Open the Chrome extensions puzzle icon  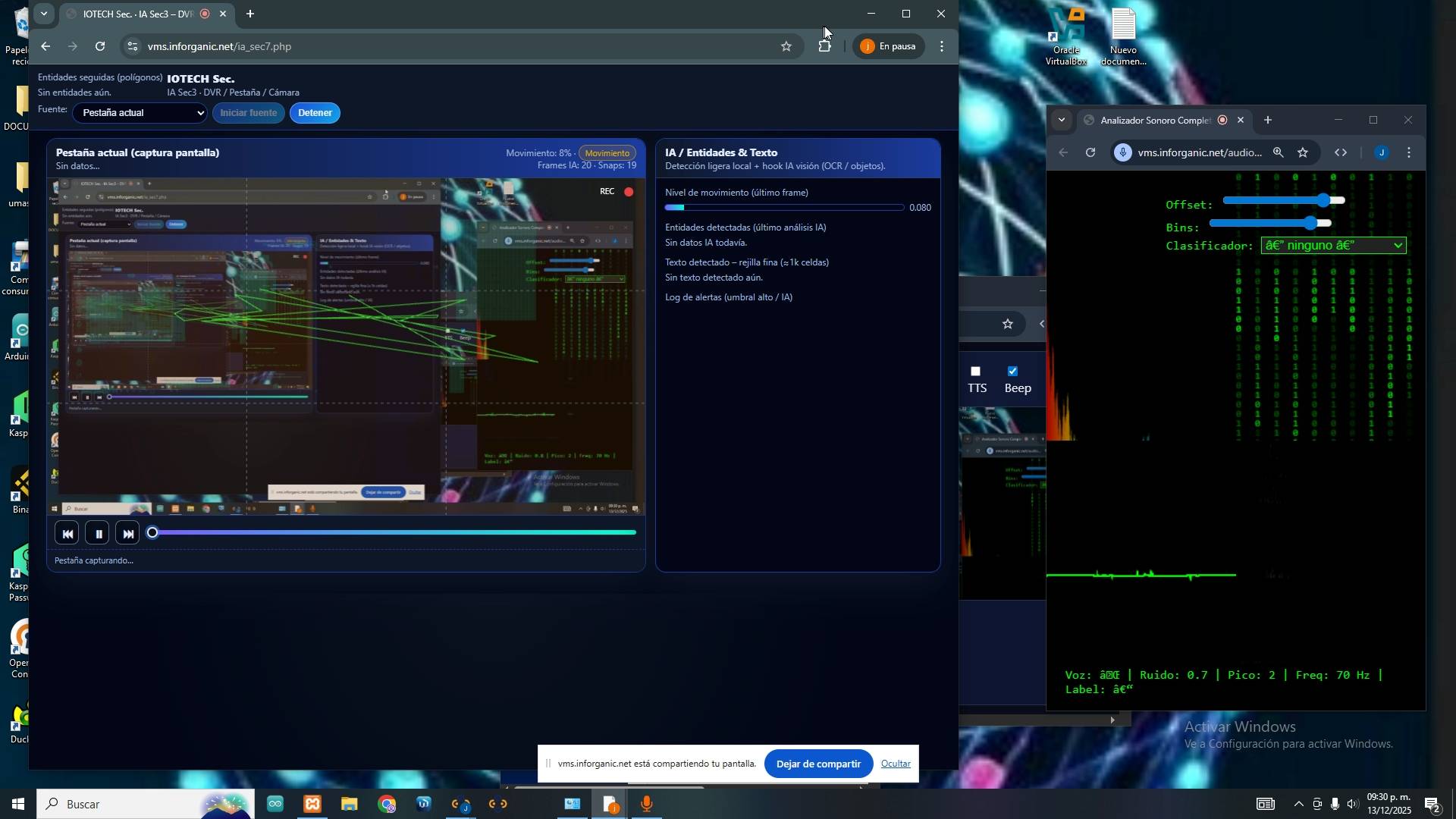[825, 46]
